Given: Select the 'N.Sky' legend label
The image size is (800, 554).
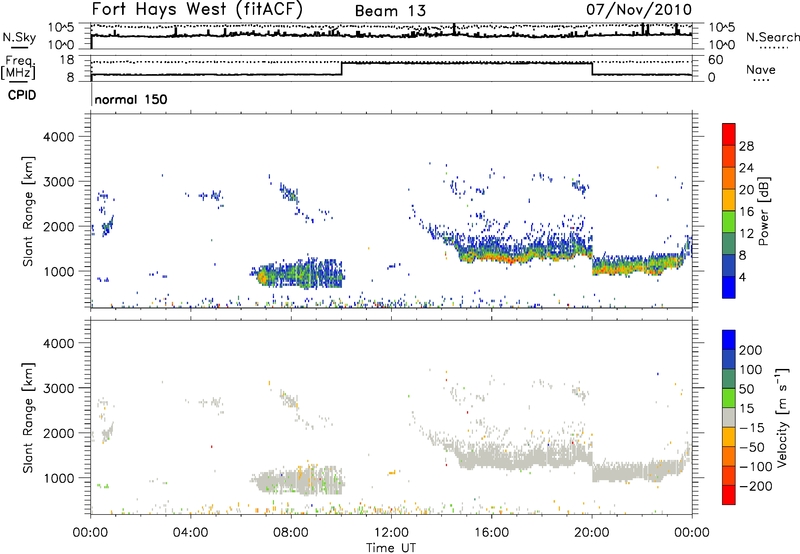Looking at the screenshot, I should 19,37.
